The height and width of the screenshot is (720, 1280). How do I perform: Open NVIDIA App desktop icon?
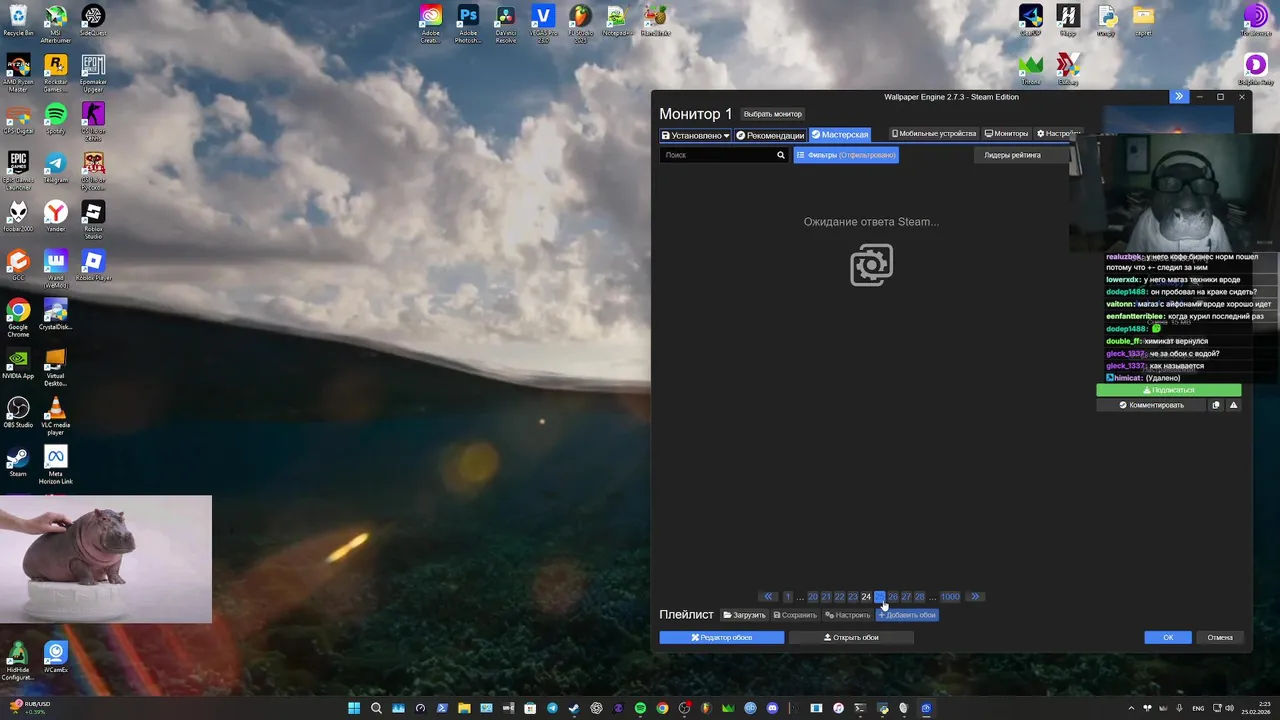pyautogui.click(x=18, y=363)
